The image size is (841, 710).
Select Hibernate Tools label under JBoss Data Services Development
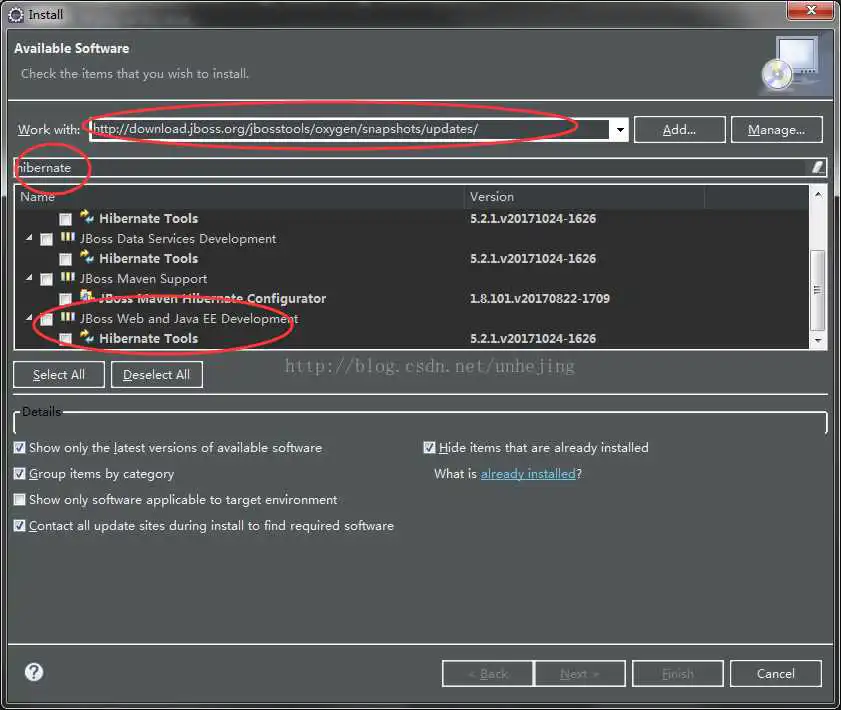(x=149, y=258)
